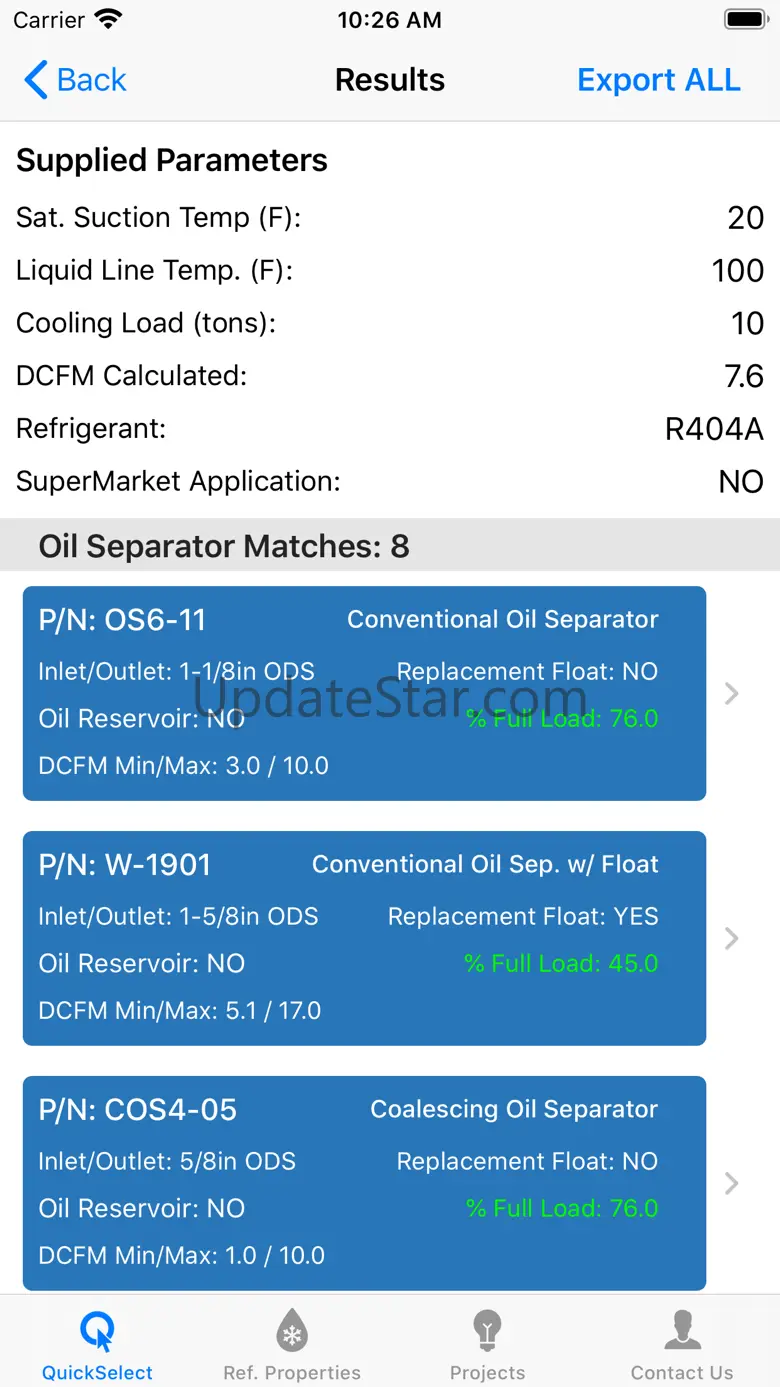Open the W-1901 Oil Sep. w/ Float card
This screenshot has width=780, height=1387.
364,938
